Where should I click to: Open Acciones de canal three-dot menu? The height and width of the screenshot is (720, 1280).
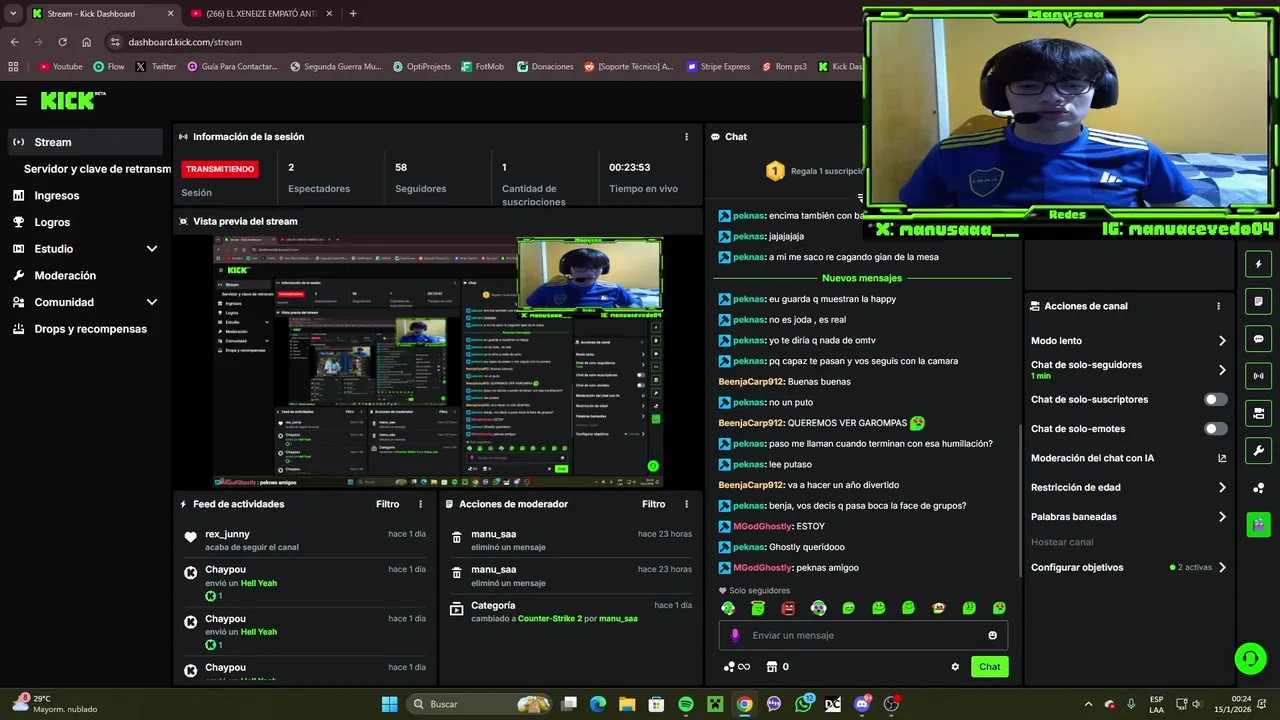point(1218,306)
